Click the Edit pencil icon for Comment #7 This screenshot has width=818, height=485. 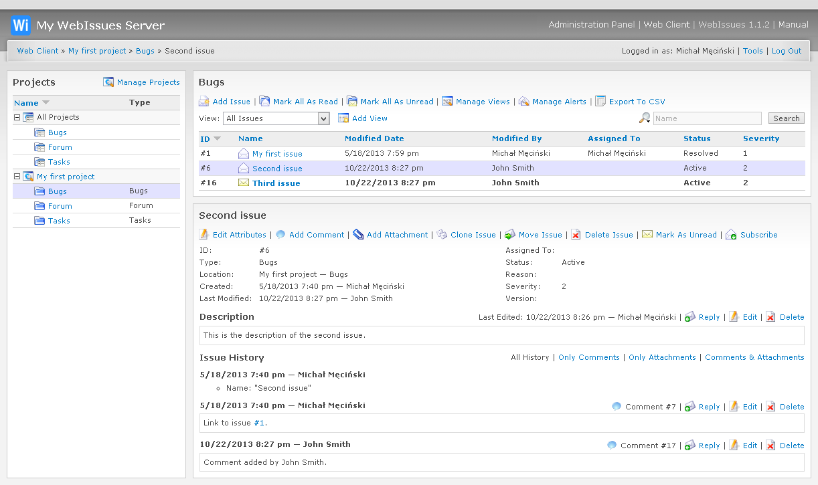pos(734,406)
